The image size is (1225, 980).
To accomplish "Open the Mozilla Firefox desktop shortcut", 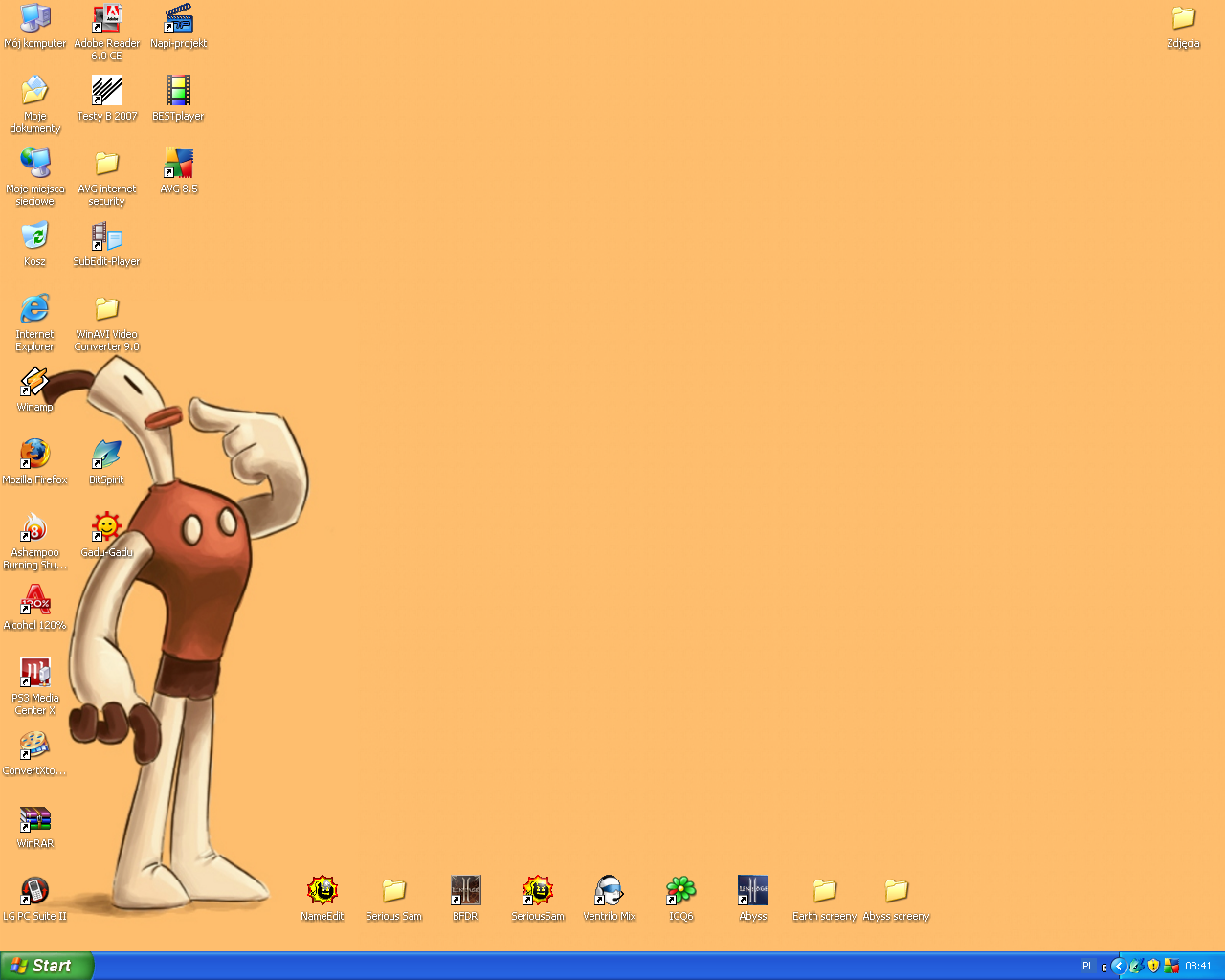I will [x=35, y=454].
